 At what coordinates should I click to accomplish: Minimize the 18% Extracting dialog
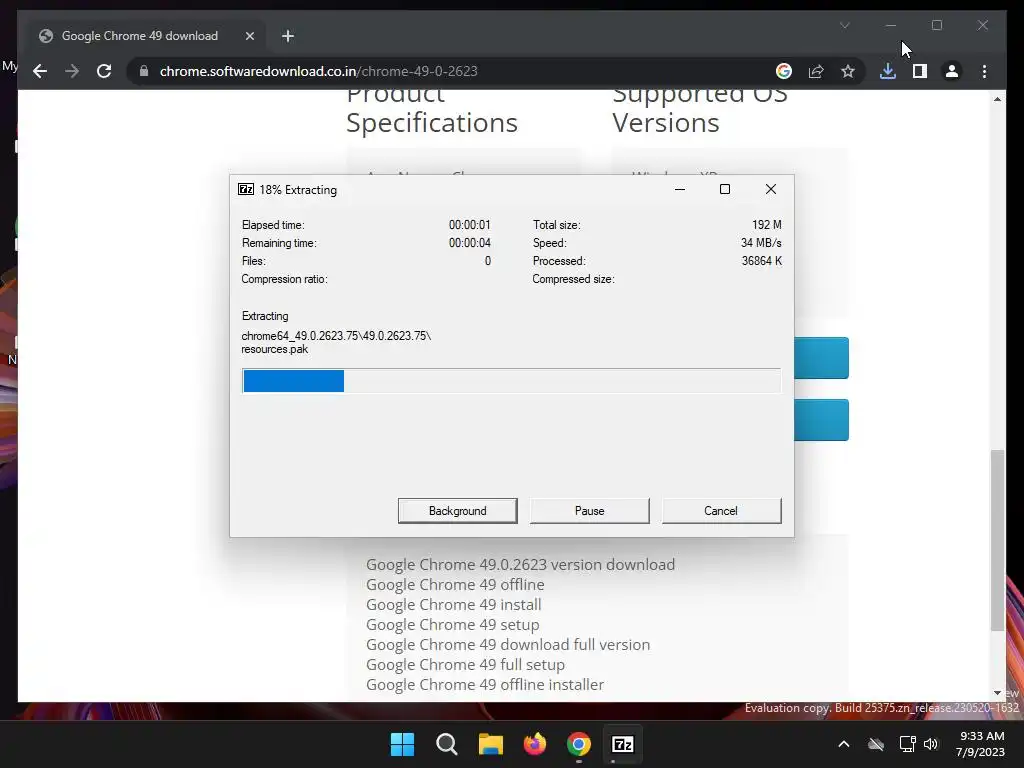click(680, 189)
